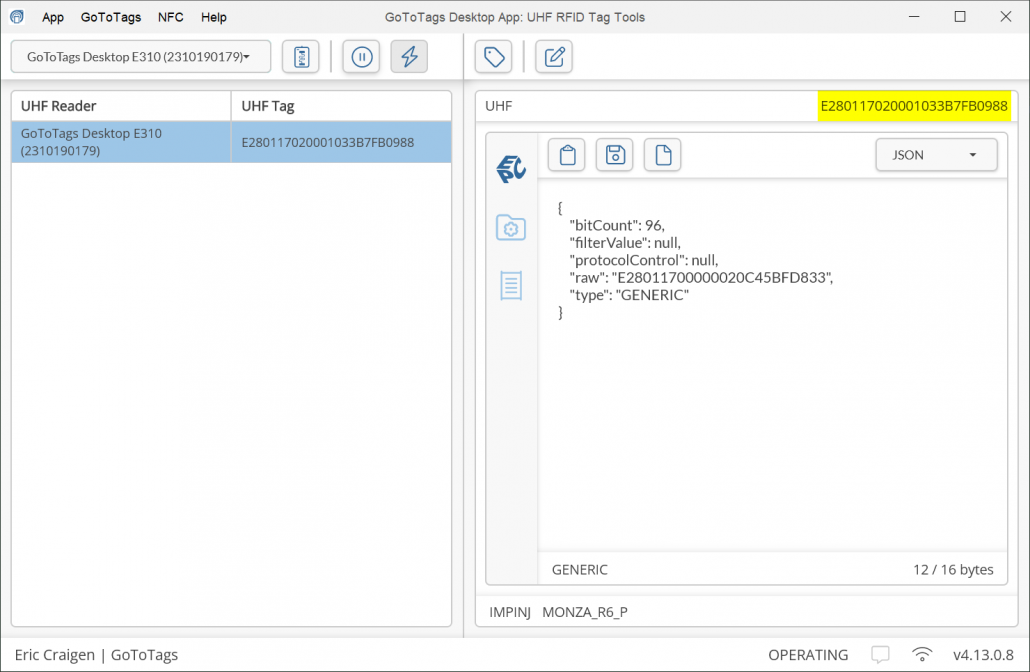Open the App menu
Screen dimensions: 1030x672
[x=53, y=17]
